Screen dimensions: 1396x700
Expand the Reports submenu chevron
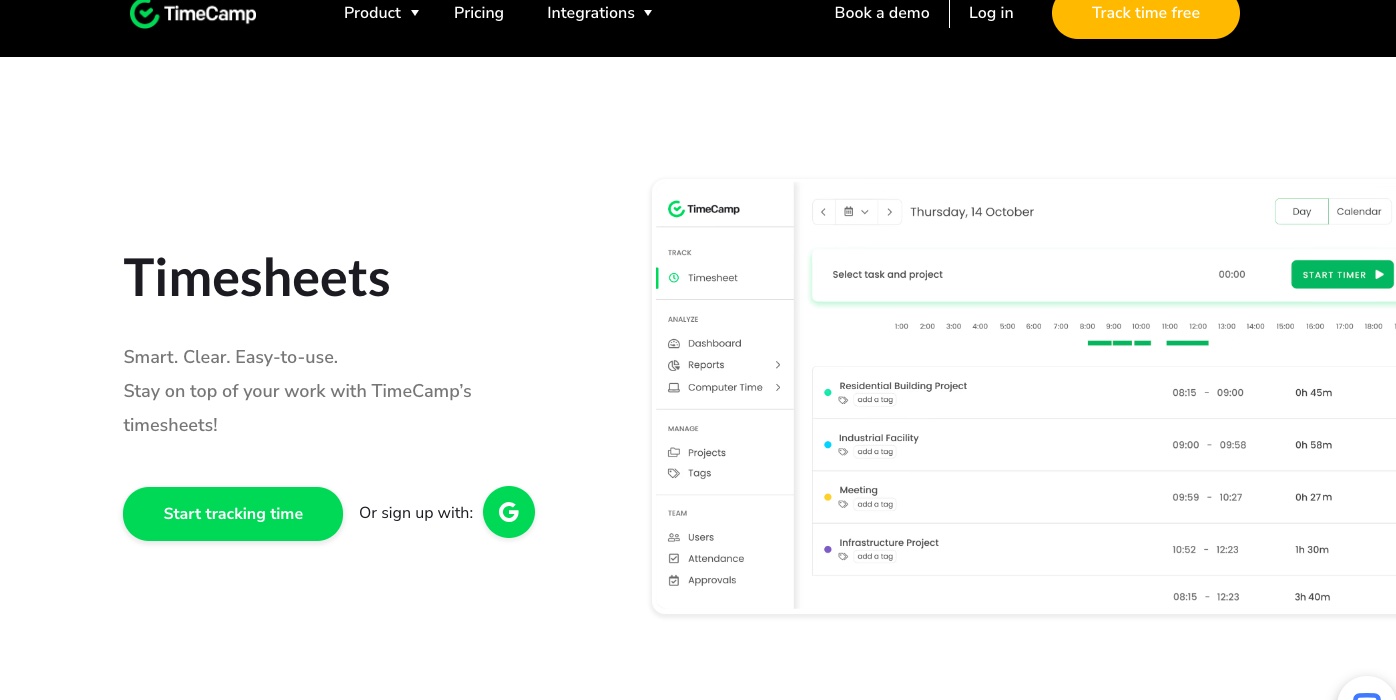coord(778,365)
